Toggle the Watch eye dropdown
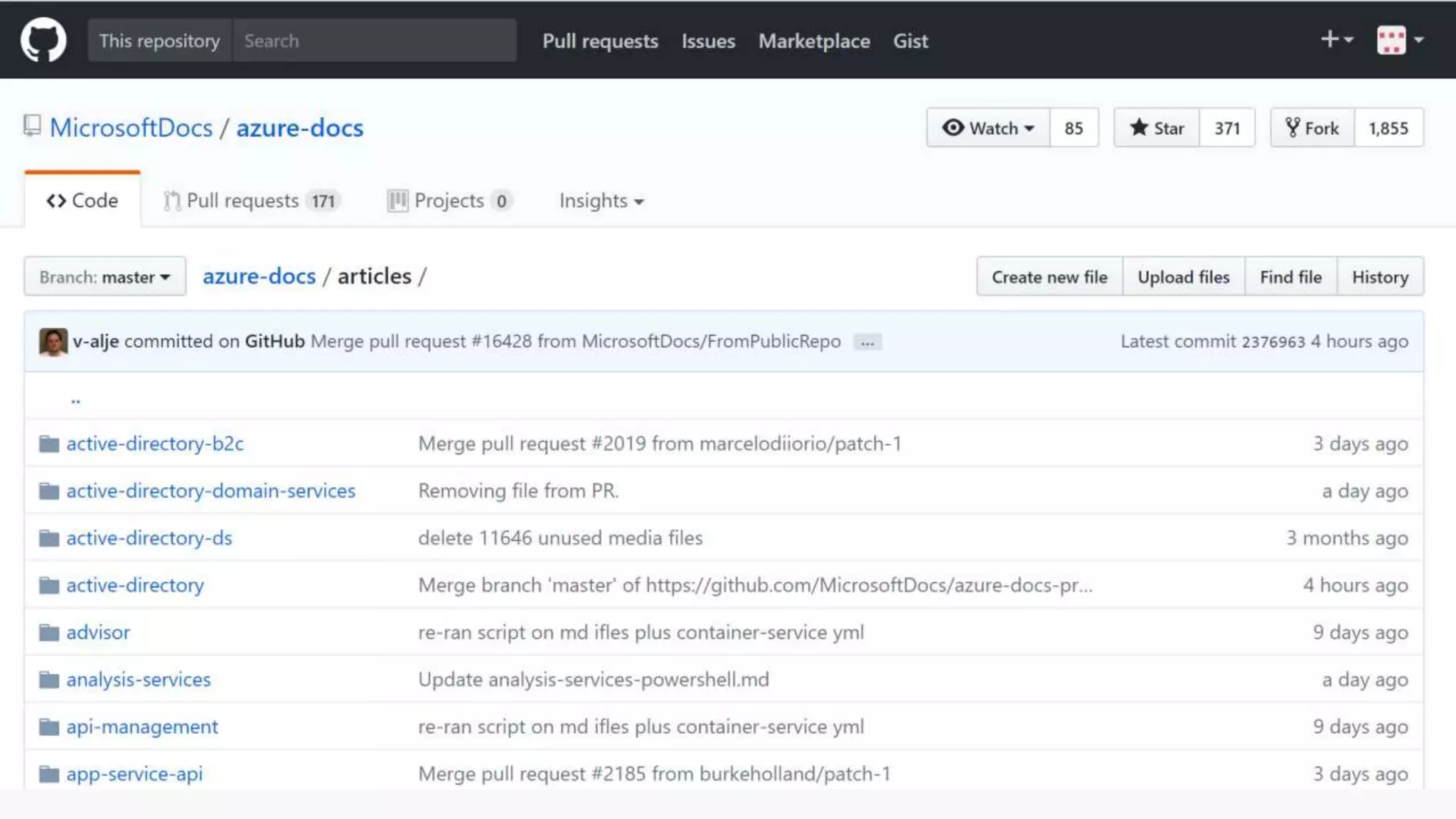 987,128
